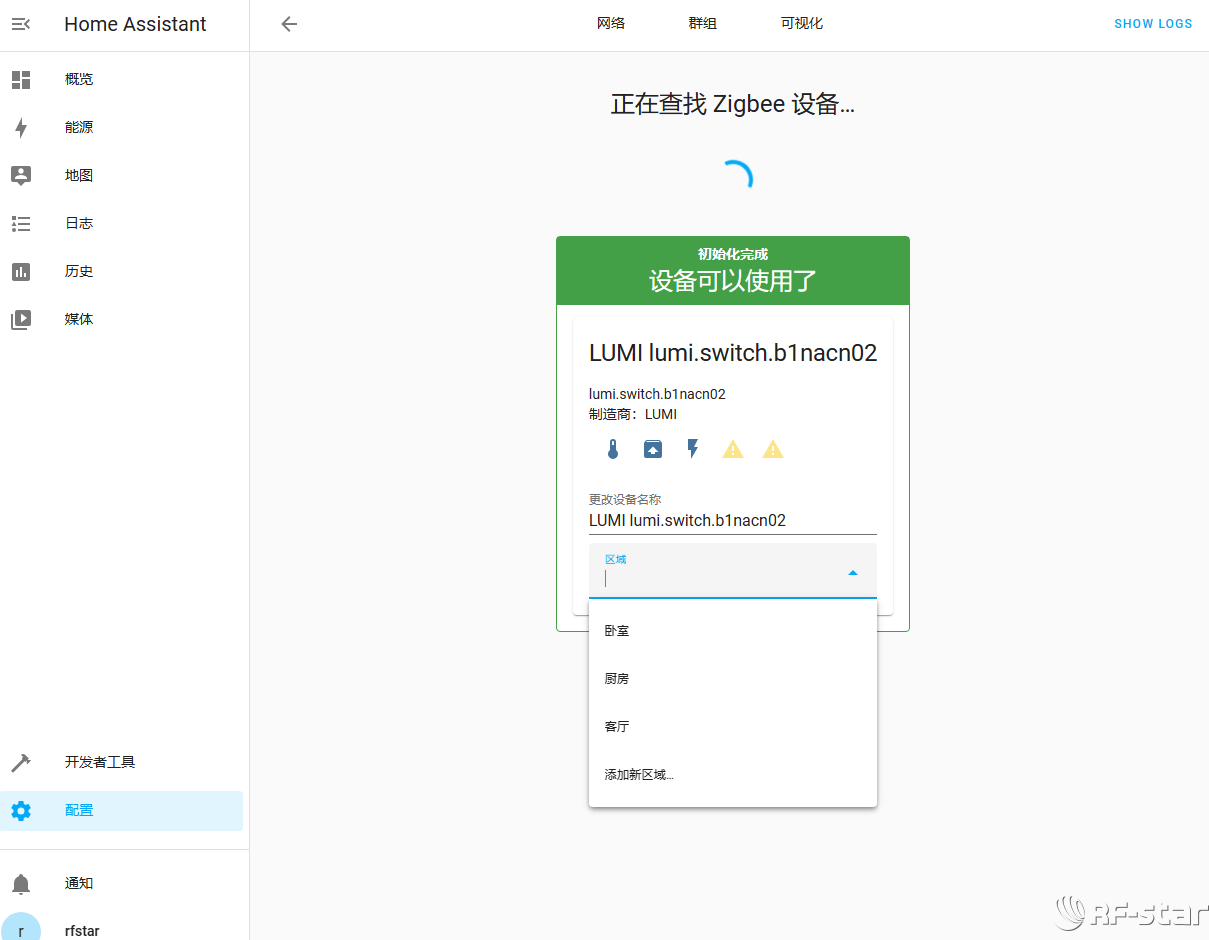Click the Home Assistant title

tap(135, 25)
